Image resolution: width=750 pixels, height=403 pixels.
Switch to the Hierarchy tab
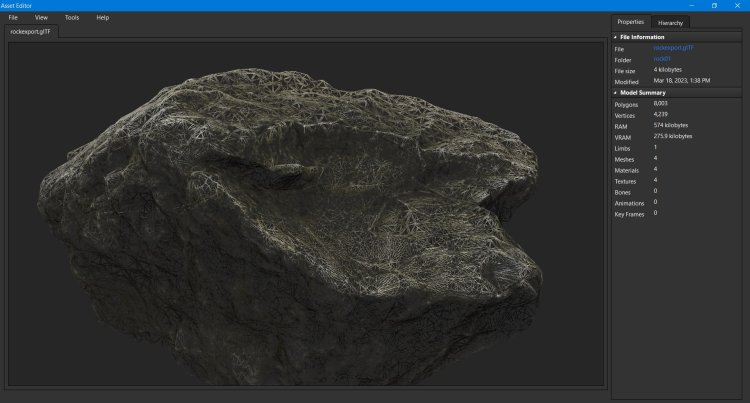(x=670, y=22)
